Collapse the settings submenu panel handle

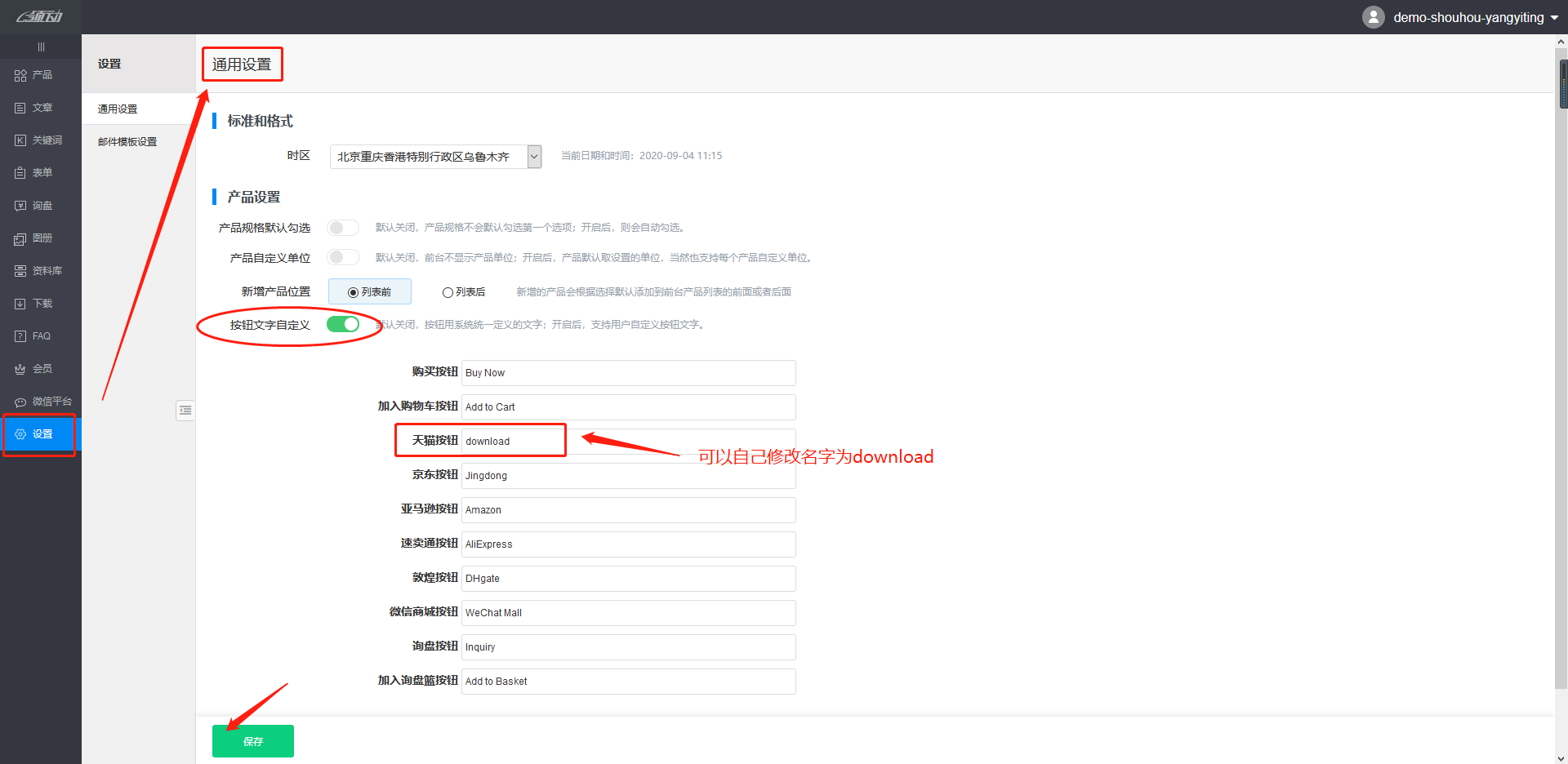coord(185,410)
